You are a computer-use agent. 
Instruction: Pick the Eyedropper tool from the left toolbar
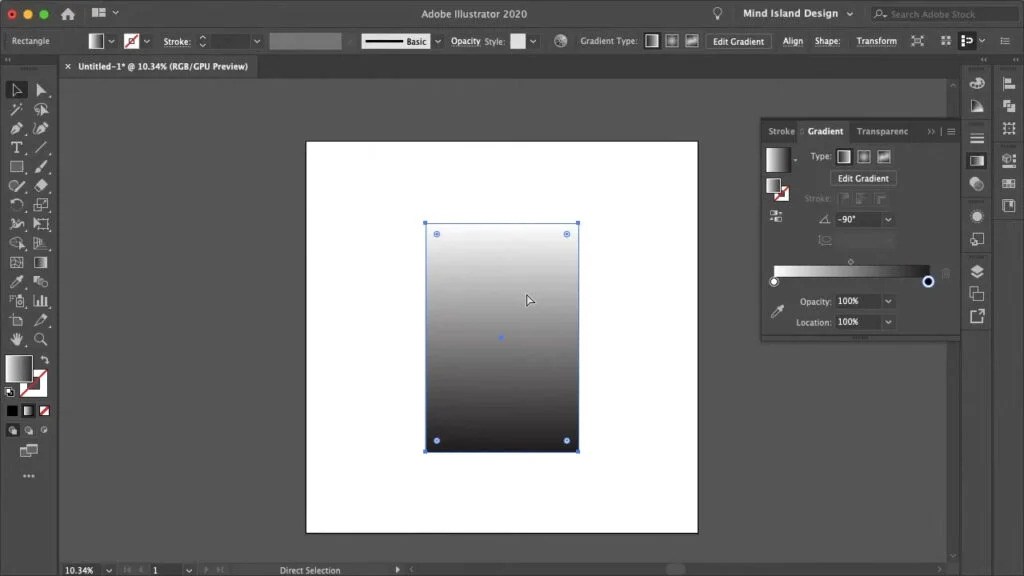click(x=17, y=282)
